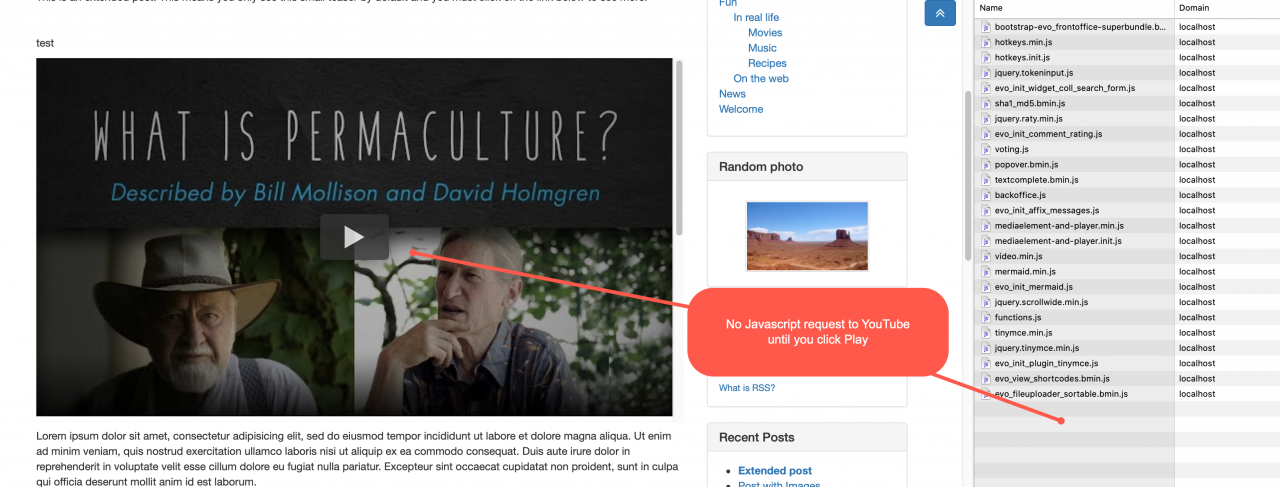The width and height of the screenshot is (1280, 487).
Task: Open the 'What is RSS?' link
Action: coord(747,388)
